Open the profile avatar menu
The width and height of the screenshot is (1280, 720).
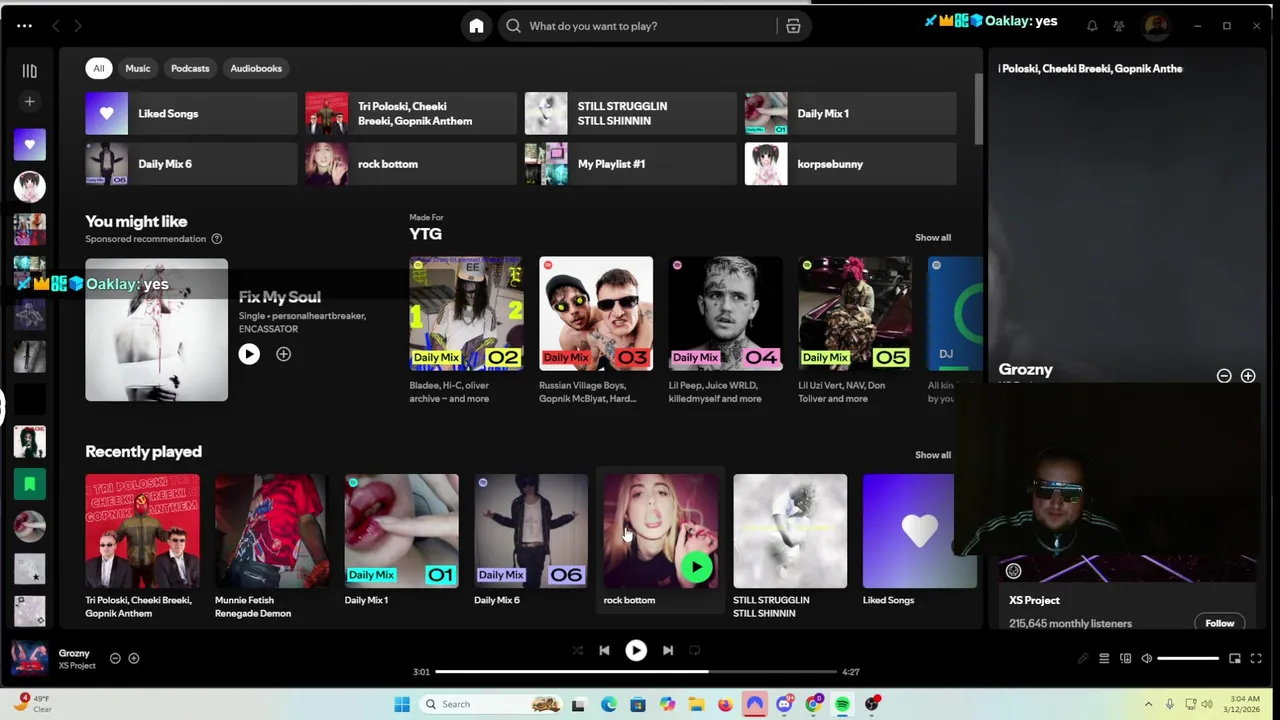coord(1156,26)
